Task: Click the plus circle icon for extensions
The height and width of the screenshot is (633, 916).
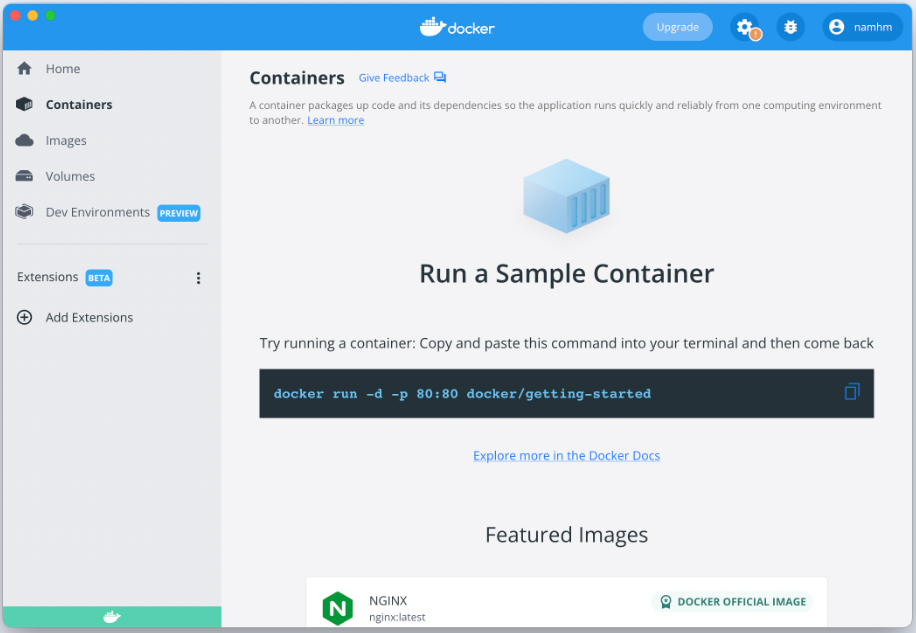Action: [25, 317]
